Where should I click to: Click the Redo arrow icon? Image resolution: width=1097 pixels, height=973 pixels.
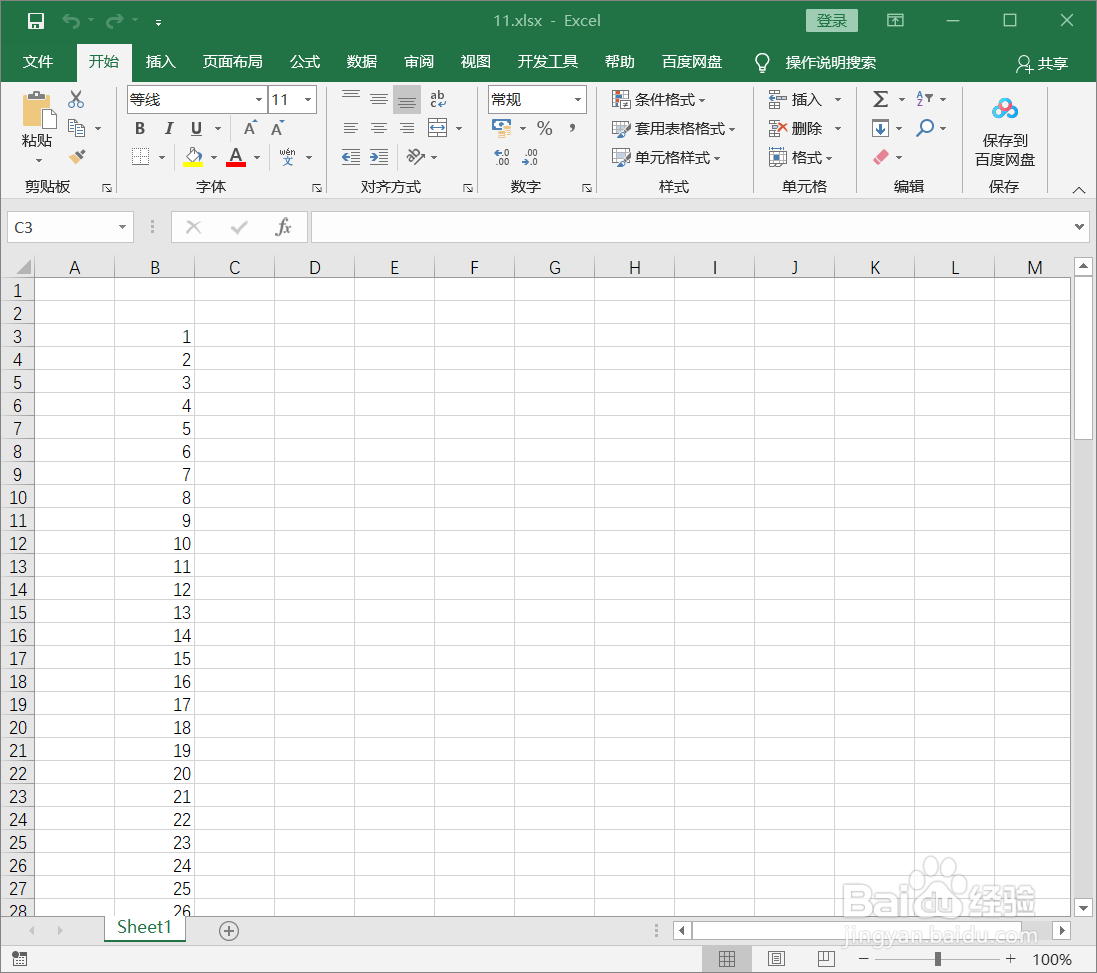(x=114, y=21)
